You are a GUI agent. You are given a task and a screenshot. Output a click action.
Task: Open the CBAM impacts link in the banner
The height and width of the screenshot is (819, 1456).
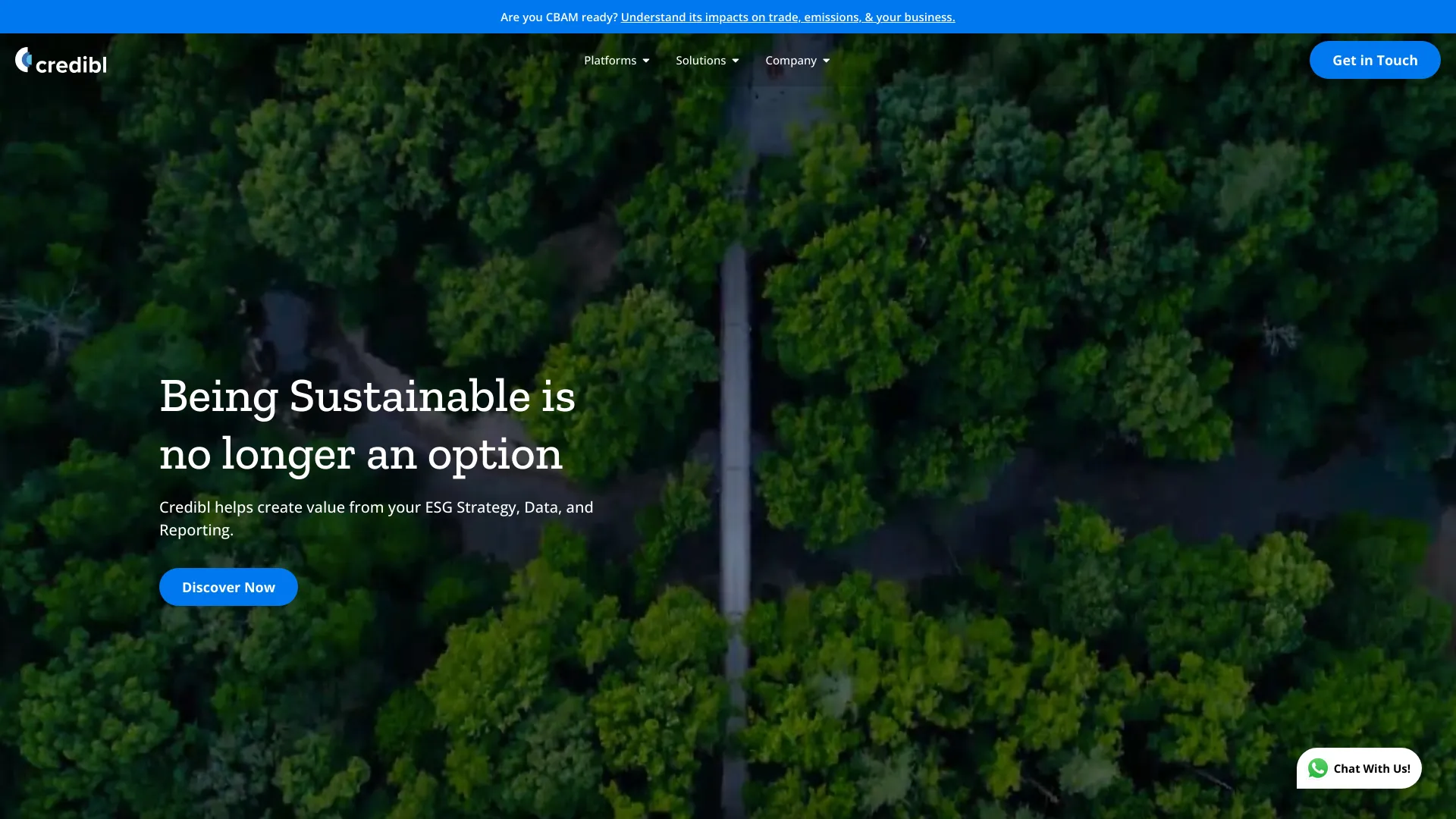pos(788,17)
